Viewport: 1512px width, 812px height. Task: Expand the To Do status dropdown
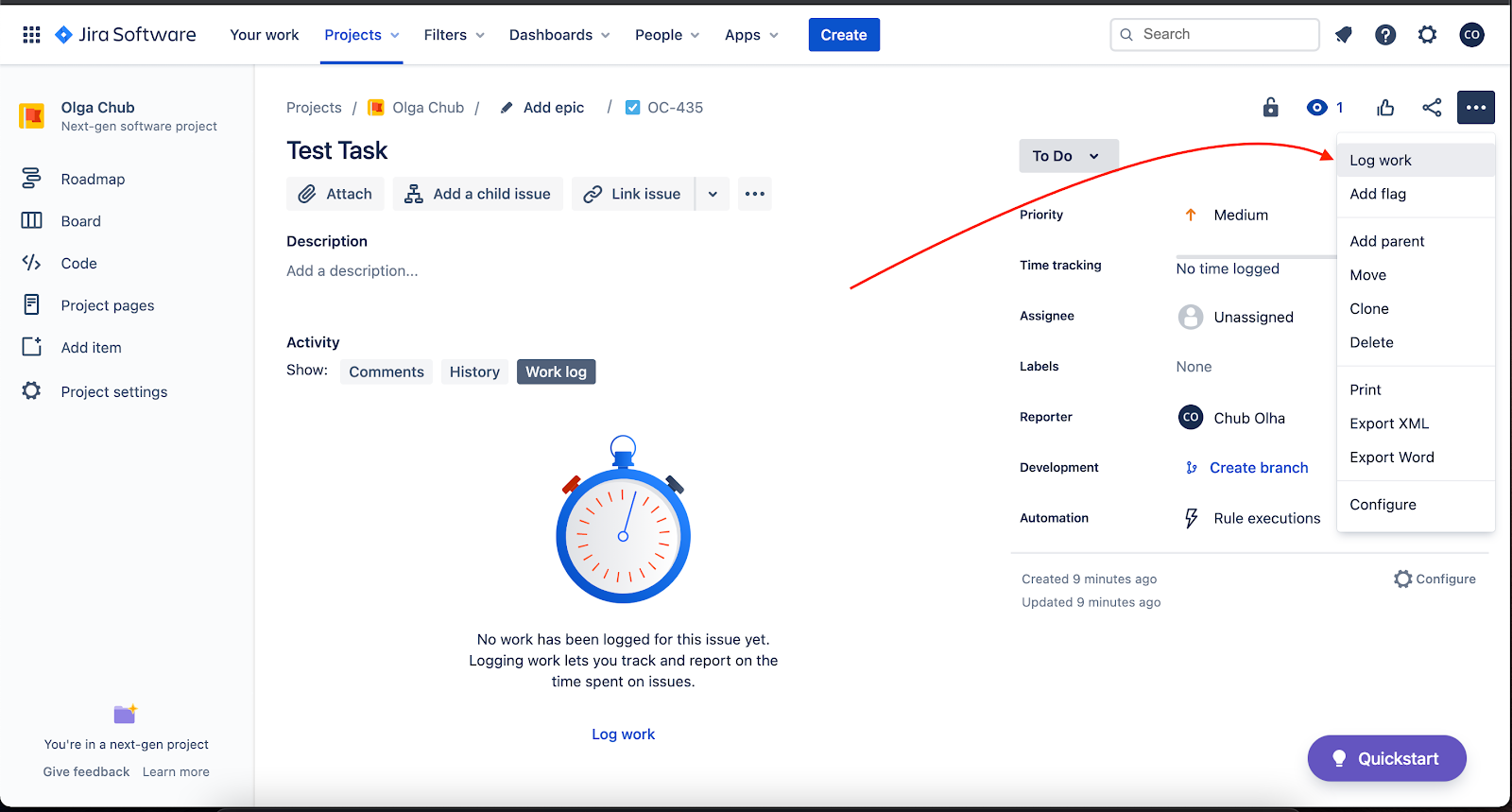tap(1068, 156)
